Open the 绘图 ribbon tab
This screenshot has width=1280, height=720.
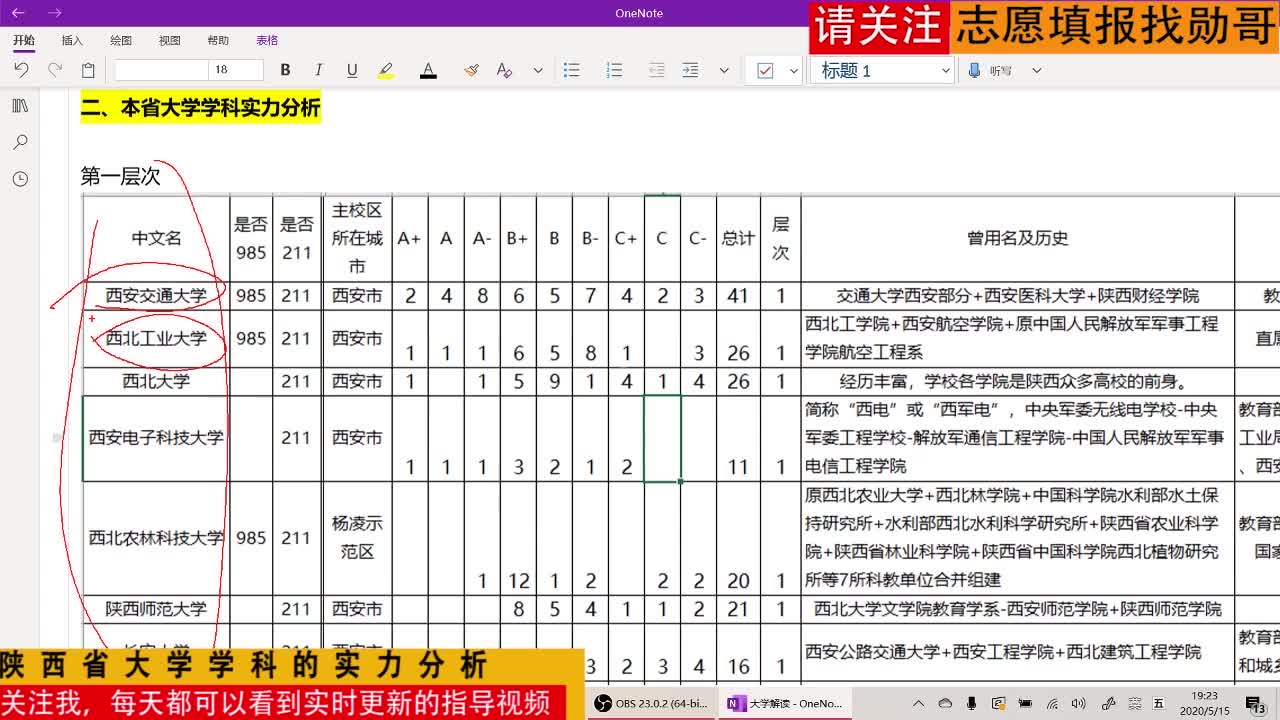pyautogui.click(x=121, y=40)
